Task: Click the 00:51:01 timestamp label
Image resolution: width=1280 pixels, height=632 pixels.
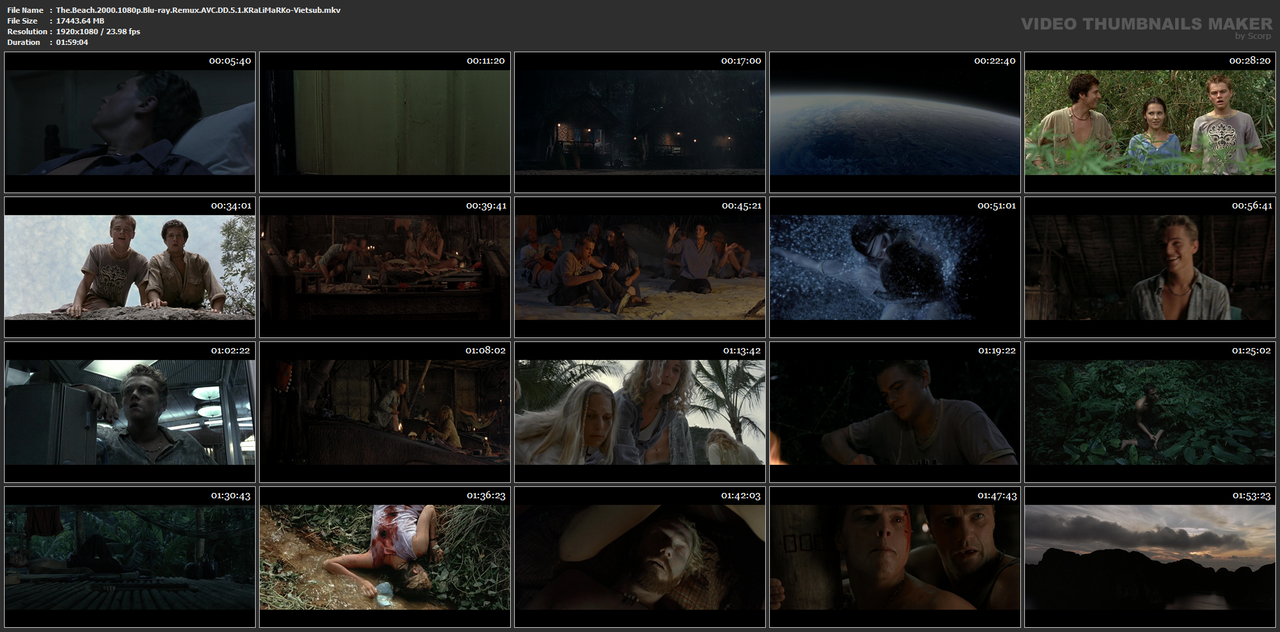Action: [x=996, y=206]
